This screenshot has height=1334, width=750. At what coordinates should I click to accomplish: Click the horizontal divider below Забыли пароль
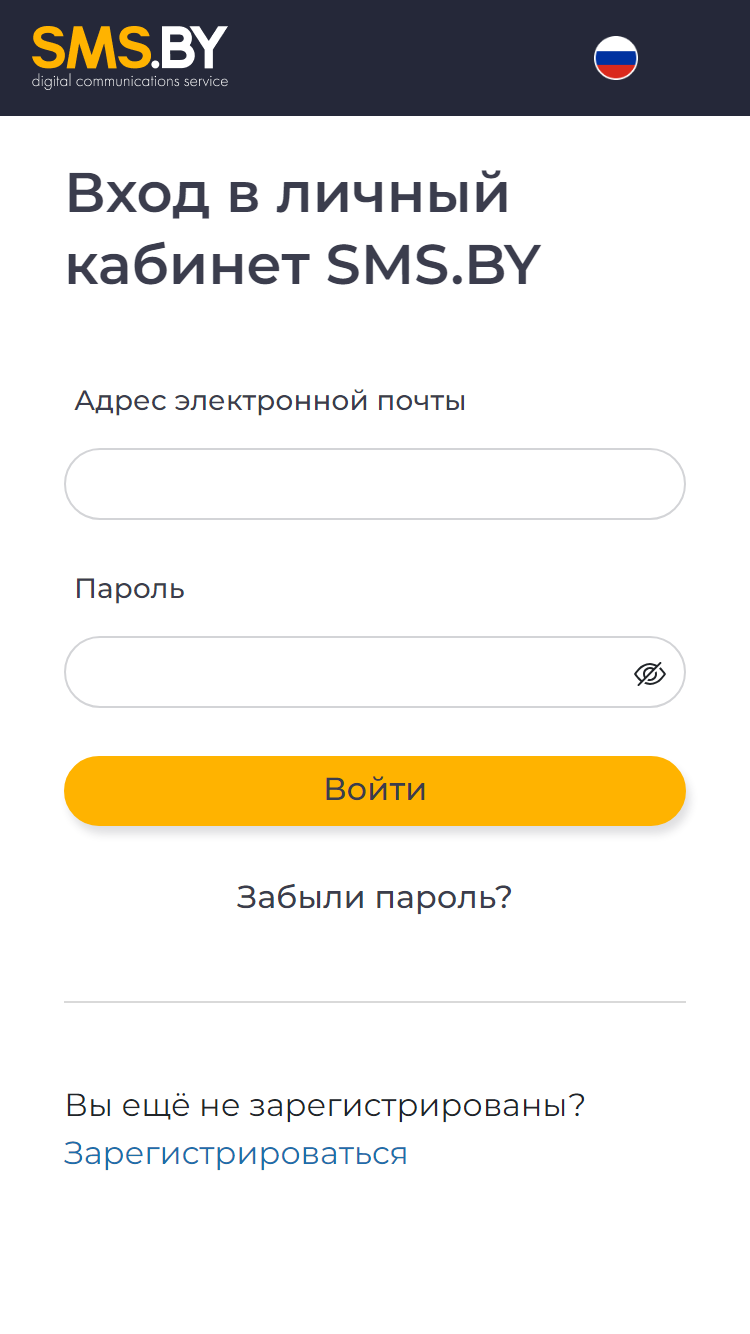click(375, 1002)
